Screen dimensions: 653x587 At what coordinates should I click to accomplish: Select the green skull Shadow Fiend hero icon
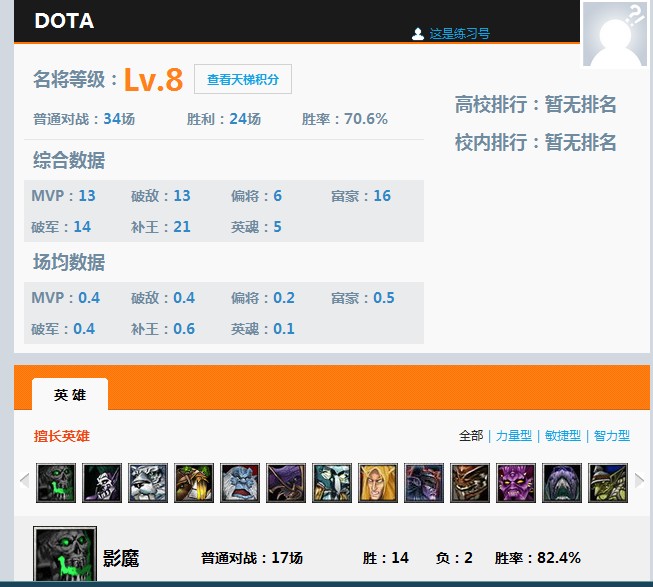click(x=56, y=483)
